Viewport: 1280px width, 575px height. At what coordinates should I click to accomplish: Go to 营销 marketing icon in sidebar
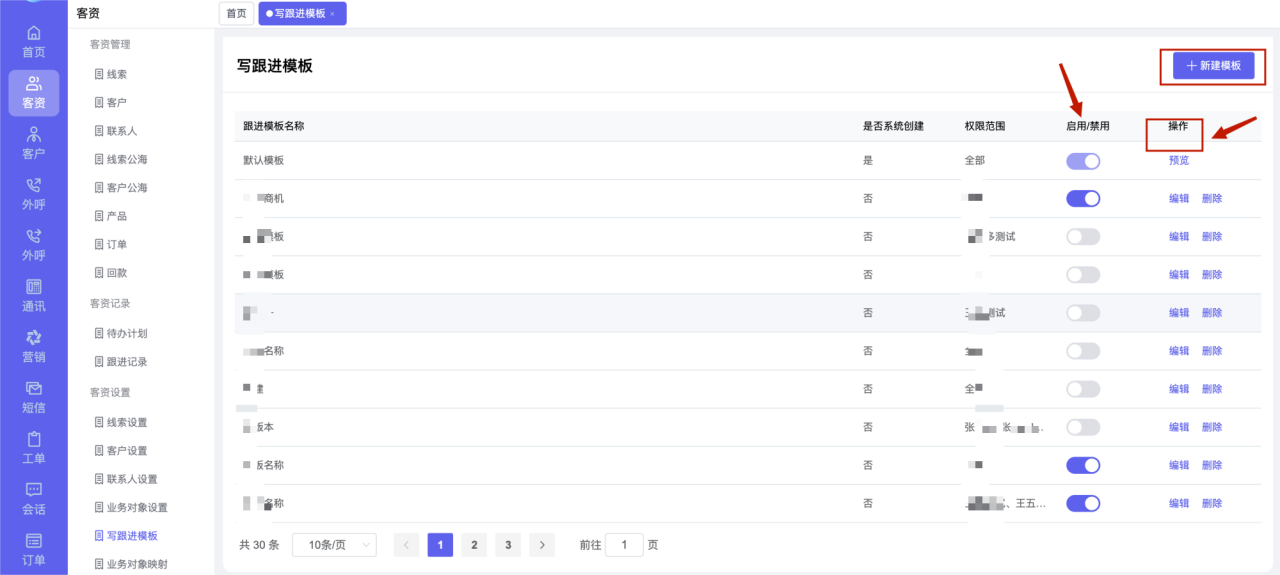pyautogui.click(x=33, y=347)
